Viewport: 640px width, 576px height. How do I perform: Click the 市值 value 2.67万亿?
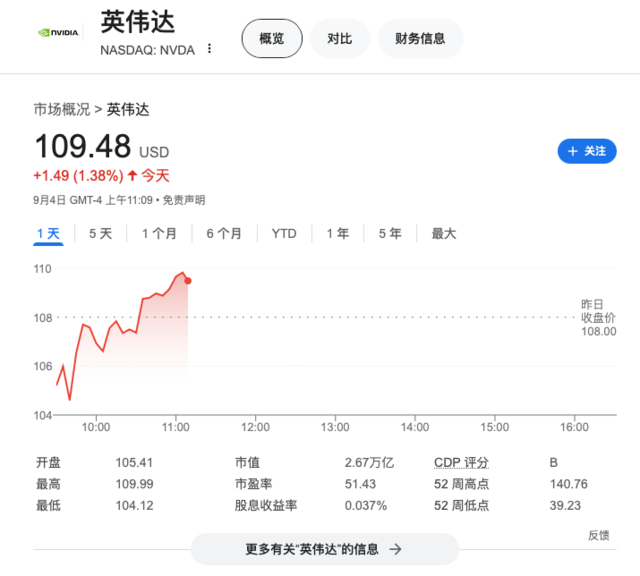(x=369, y=463)
